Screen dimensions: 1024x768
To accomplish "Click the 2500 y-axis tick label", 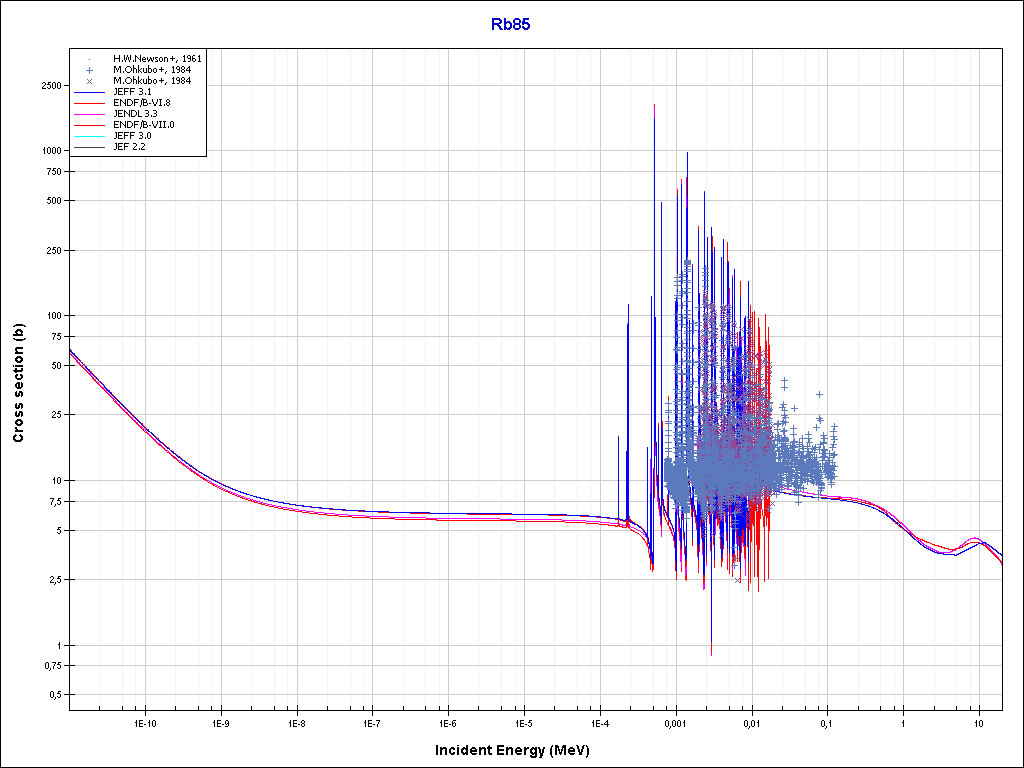I will click(52, 85).
